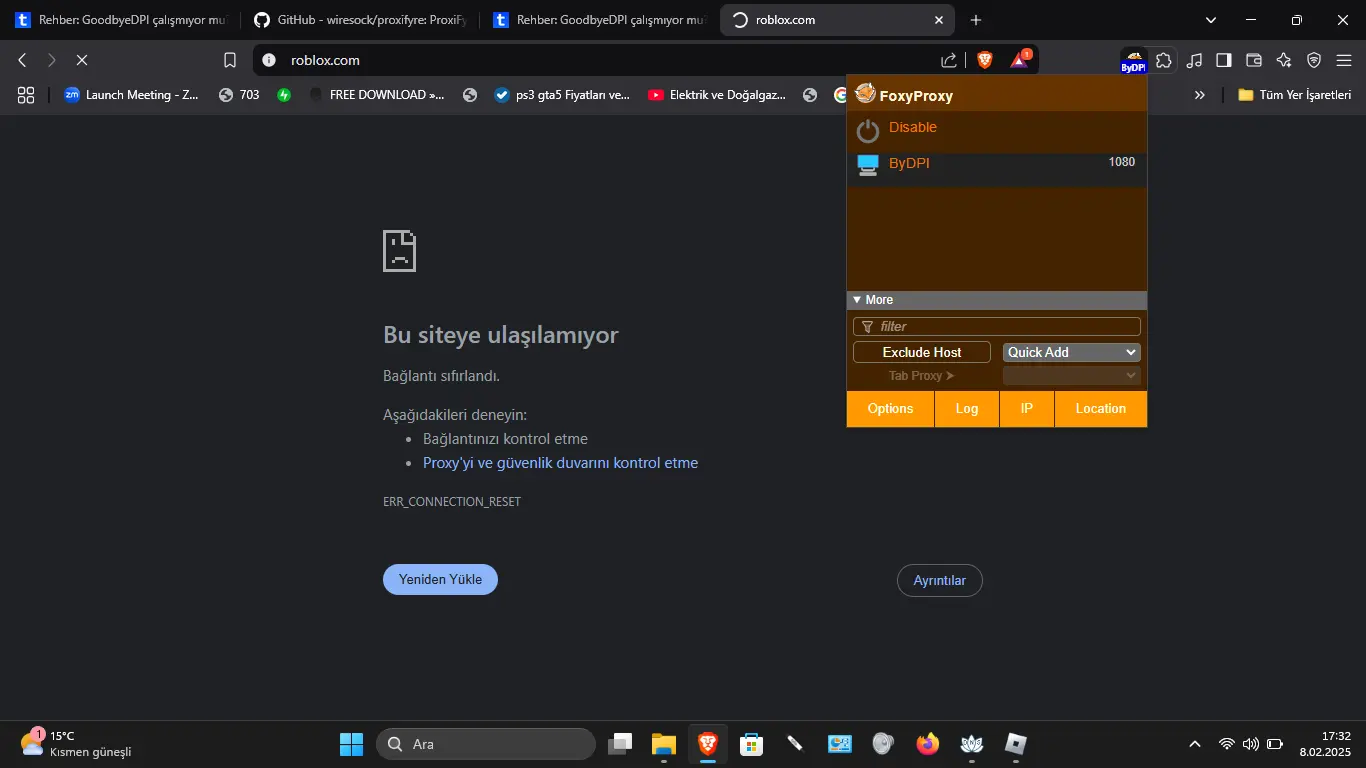Open the tab search chevron in title bar
The height and width of the screenshot is (768, 1366).
tap(1211, 20)
